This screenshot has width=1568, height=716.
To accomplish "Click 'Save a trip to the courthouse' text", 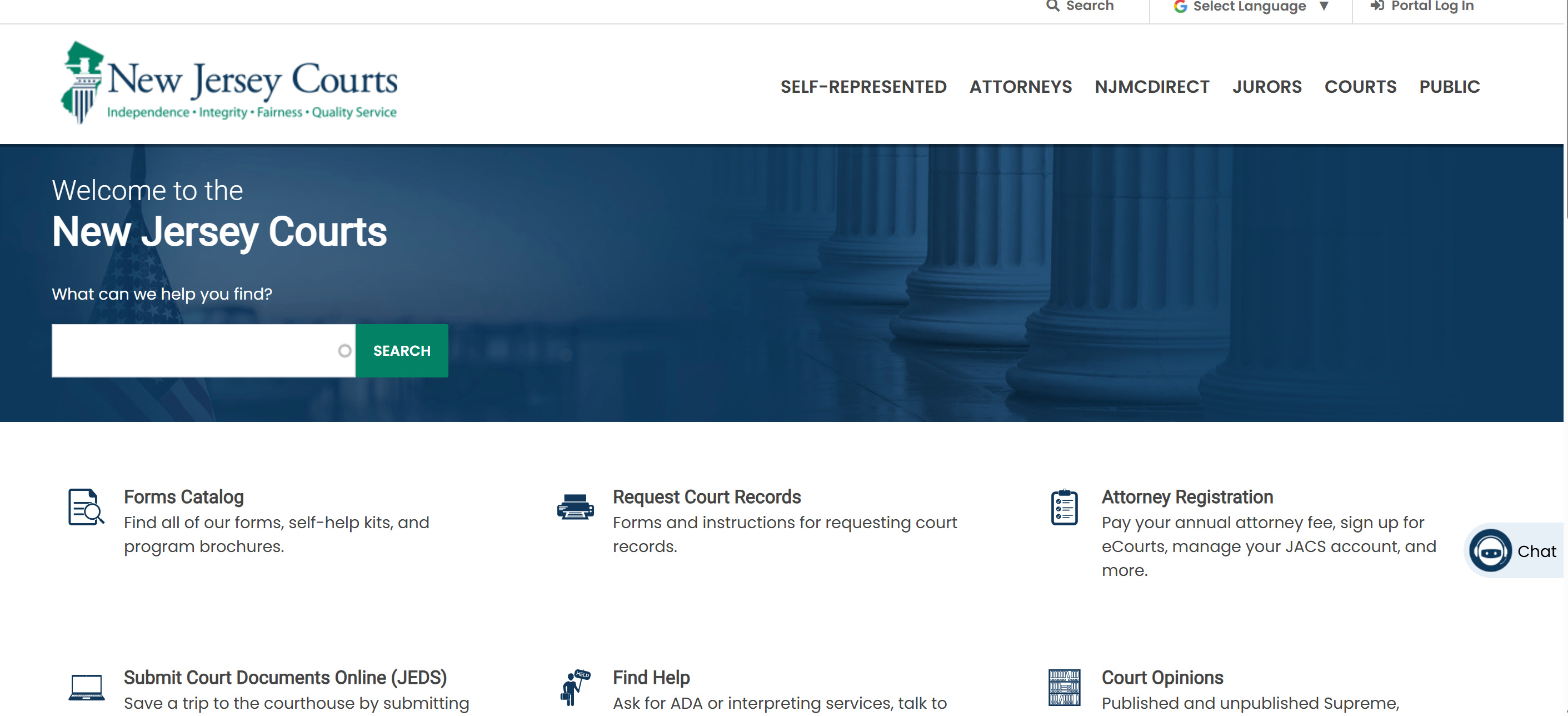I will pos(297,703).
